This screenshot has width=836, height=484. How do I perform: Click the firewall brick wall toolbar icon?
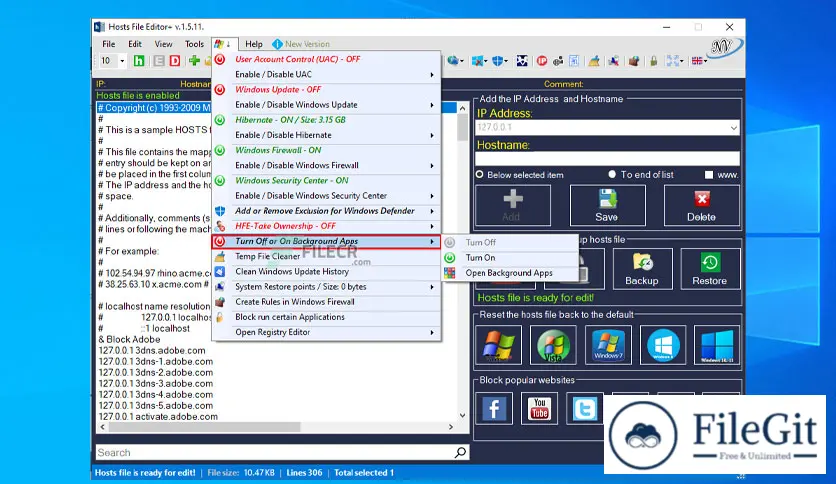tap(633, 61)
